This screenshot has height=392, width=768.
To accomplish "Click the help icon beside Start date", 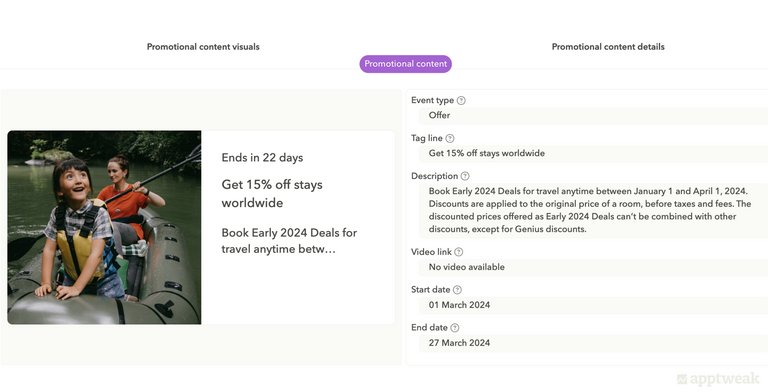I will pos(457,290).
